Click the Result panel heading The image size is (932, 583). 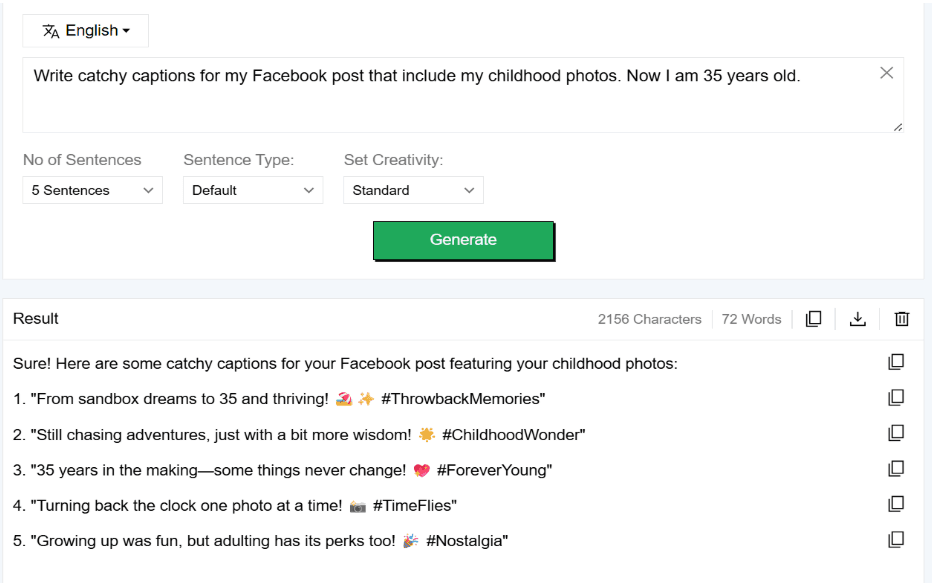pos(36,319)
